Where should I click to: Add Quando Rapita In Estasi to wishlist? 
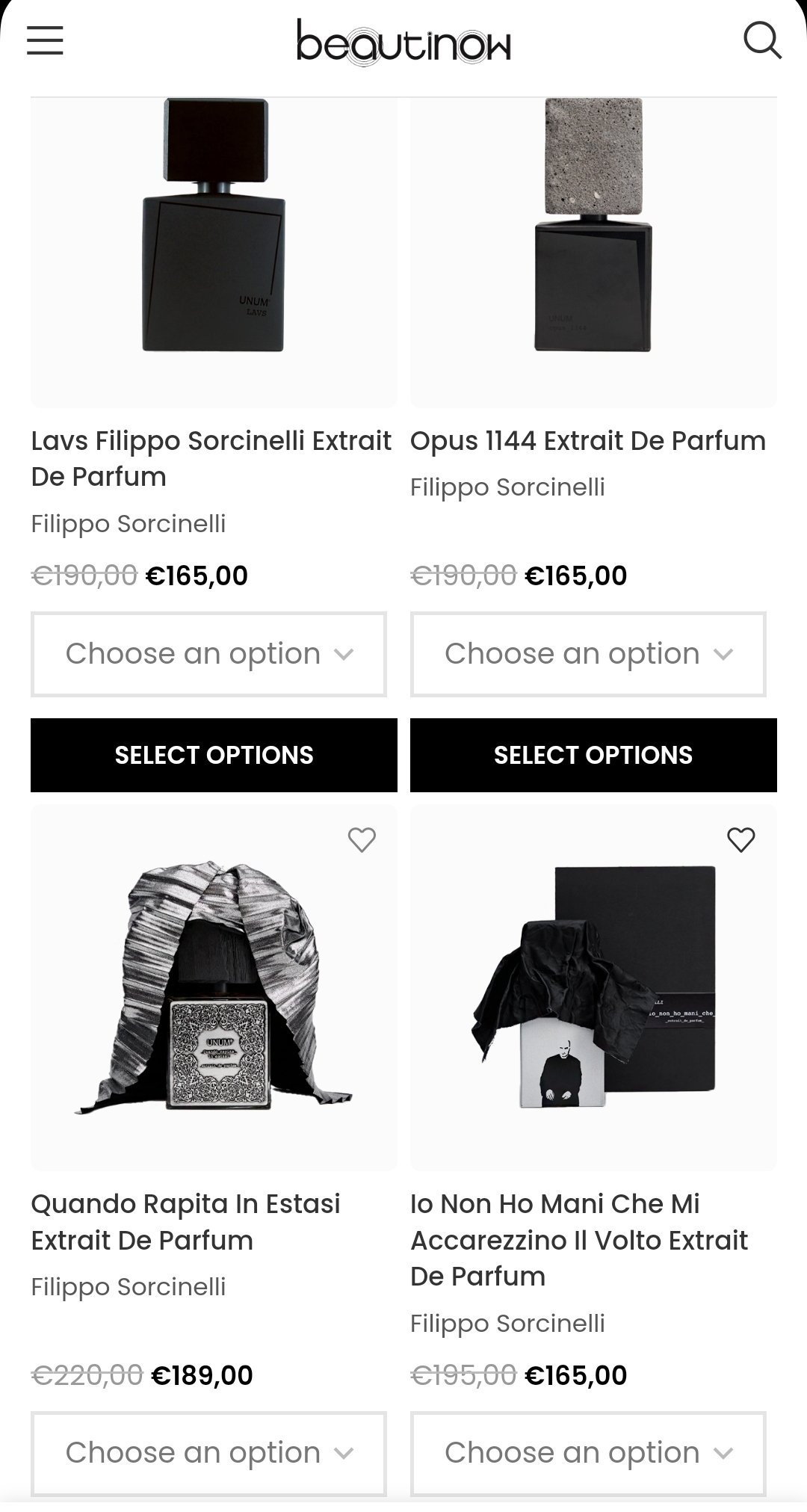coord(362,840)
